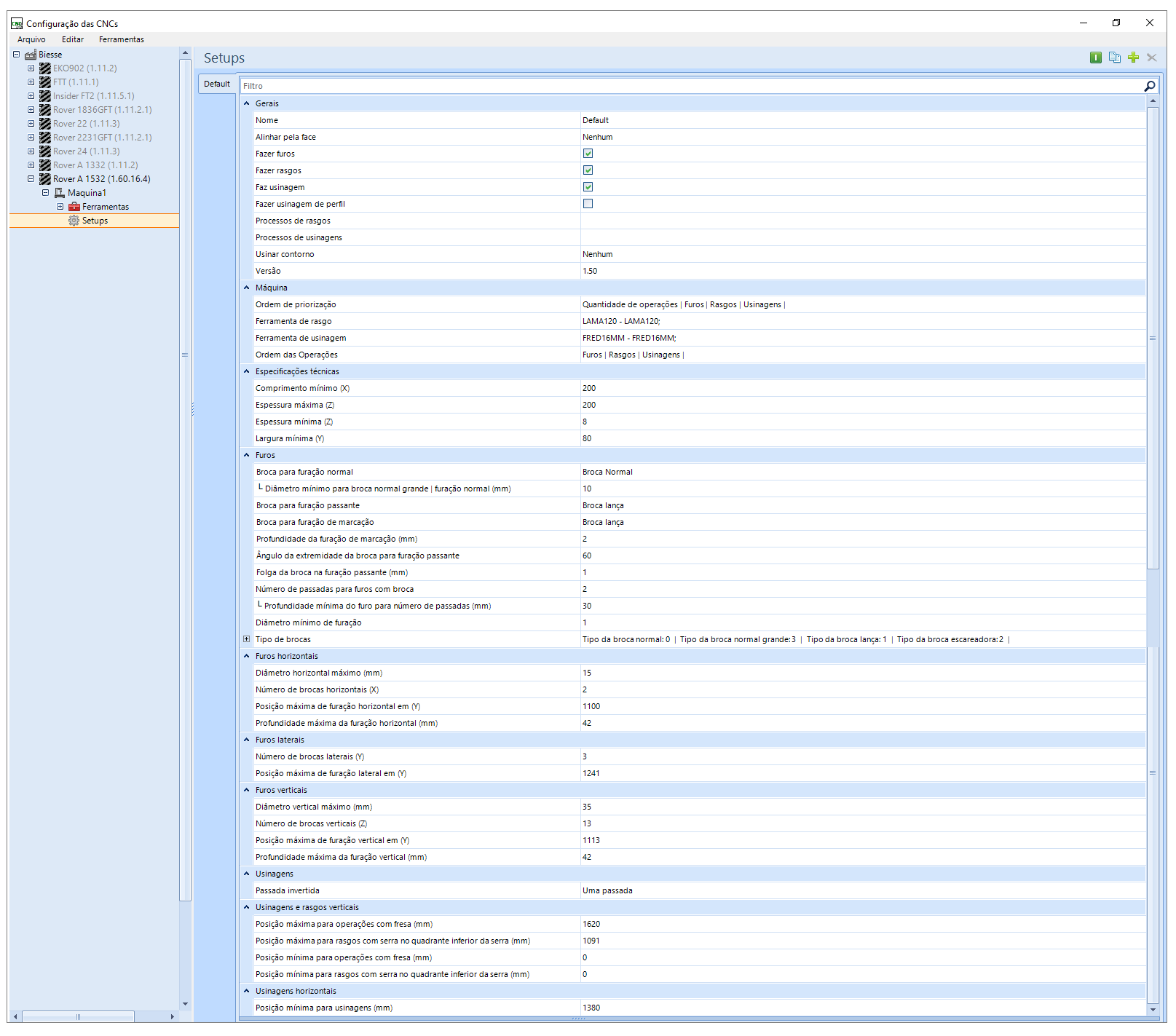Click the Maquina1 machine icon

60,193
